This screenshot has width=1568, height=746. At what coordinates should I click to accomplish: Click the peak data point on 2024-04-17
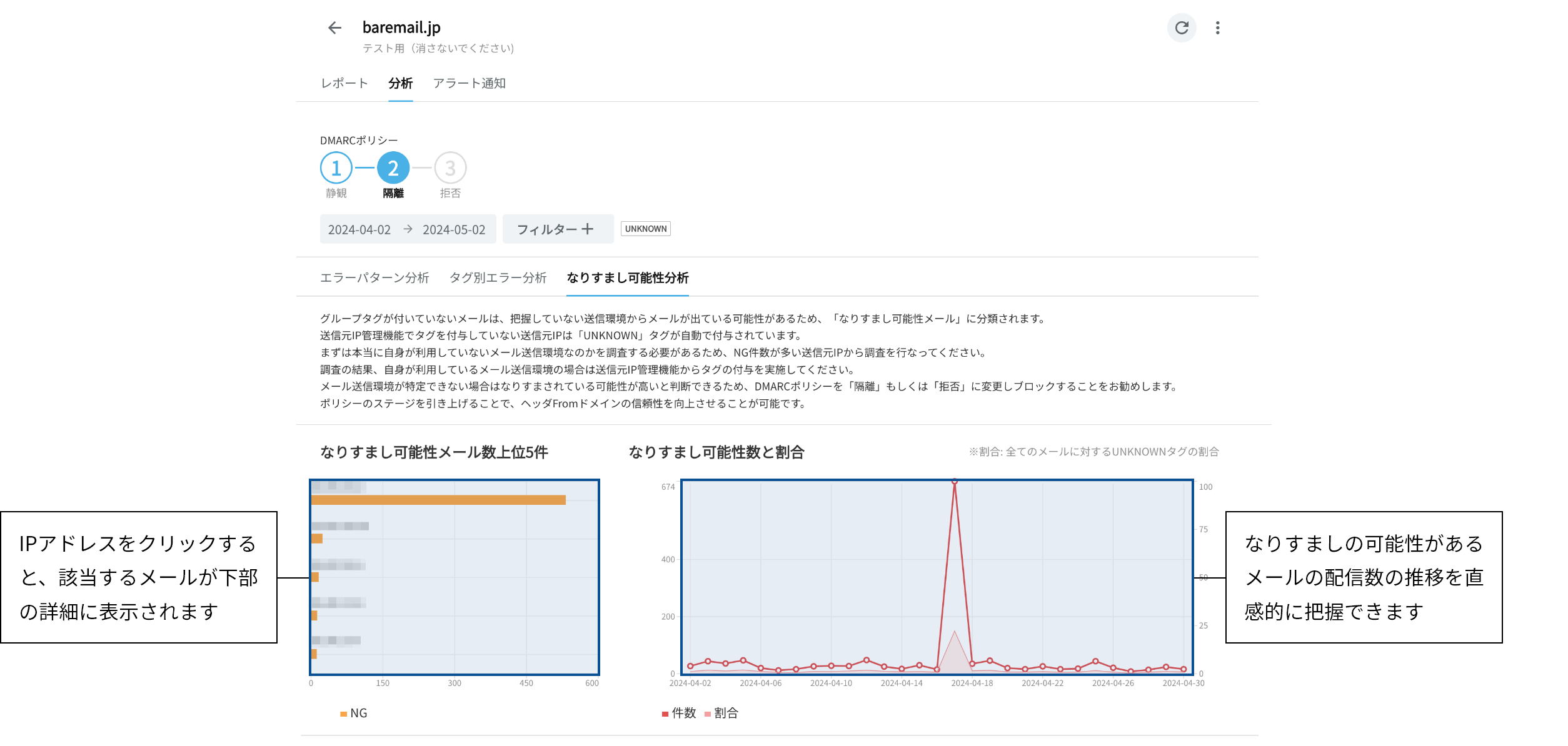[955, 481]
